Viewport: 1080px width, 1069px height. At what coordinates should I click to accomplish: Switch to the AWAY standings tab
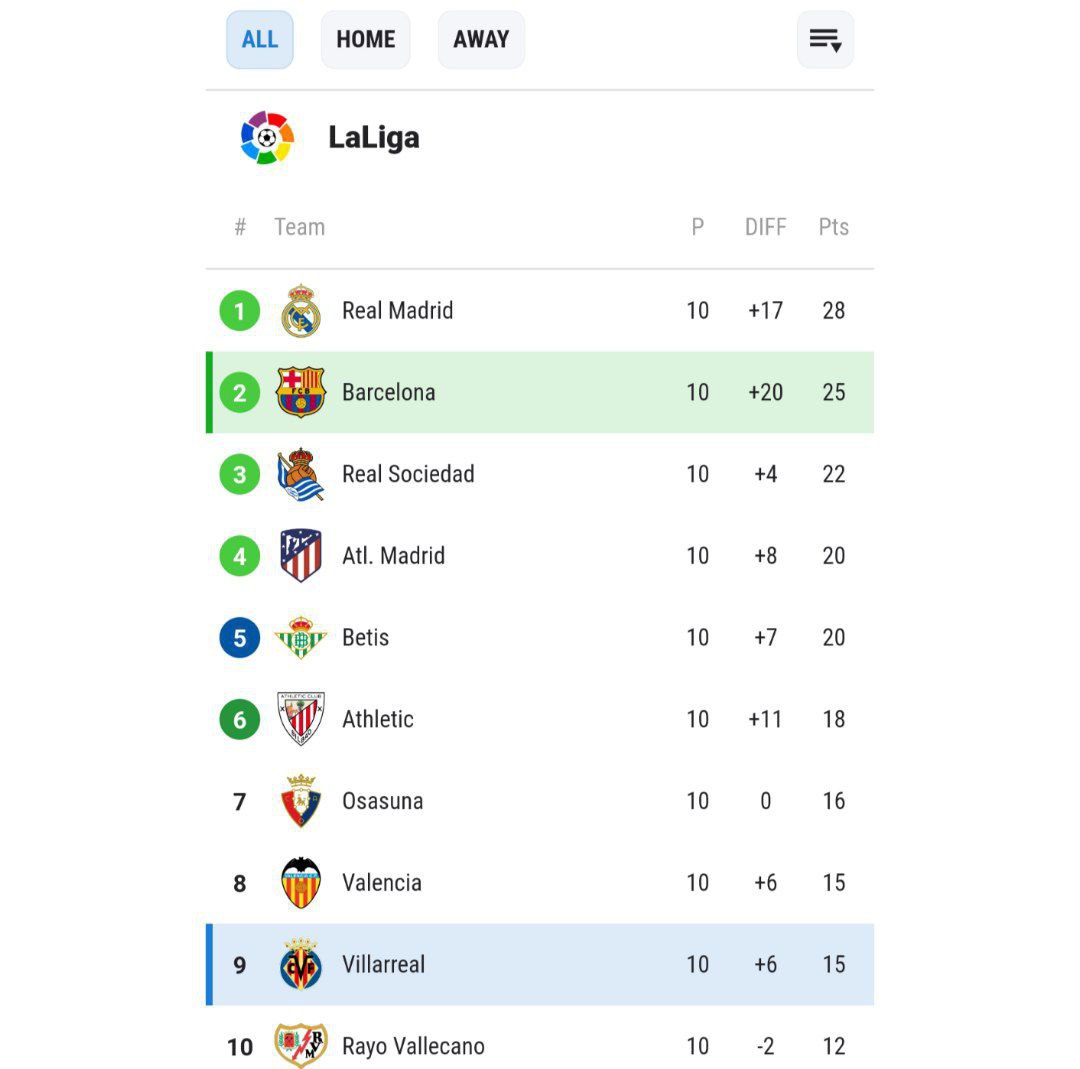pyautogui.click(x=481, y=39)
